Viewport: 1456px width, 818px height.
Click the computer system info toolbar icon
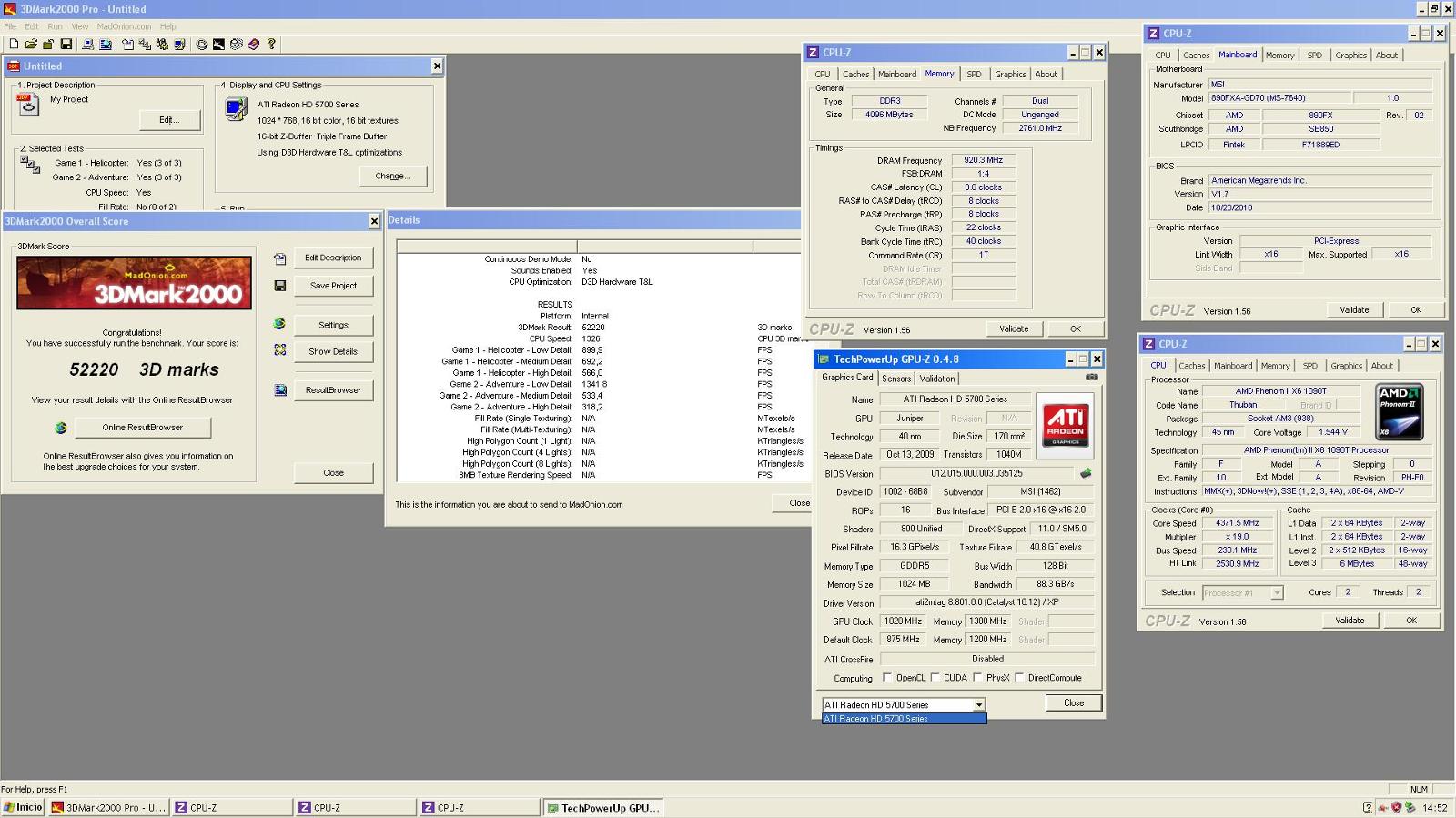(x=88, y=44)
